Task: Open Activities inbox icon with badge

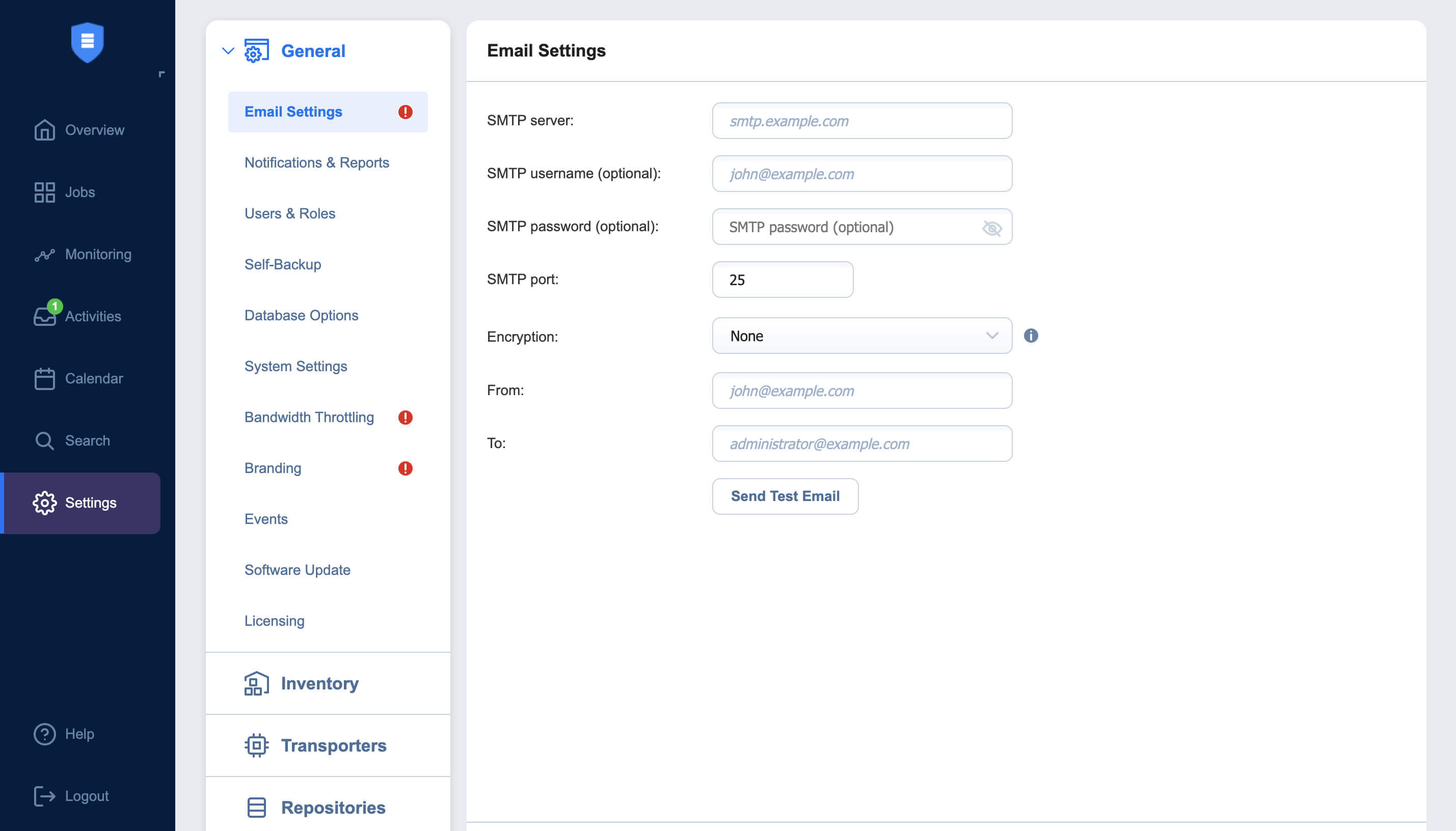Action: coord(44,316)
